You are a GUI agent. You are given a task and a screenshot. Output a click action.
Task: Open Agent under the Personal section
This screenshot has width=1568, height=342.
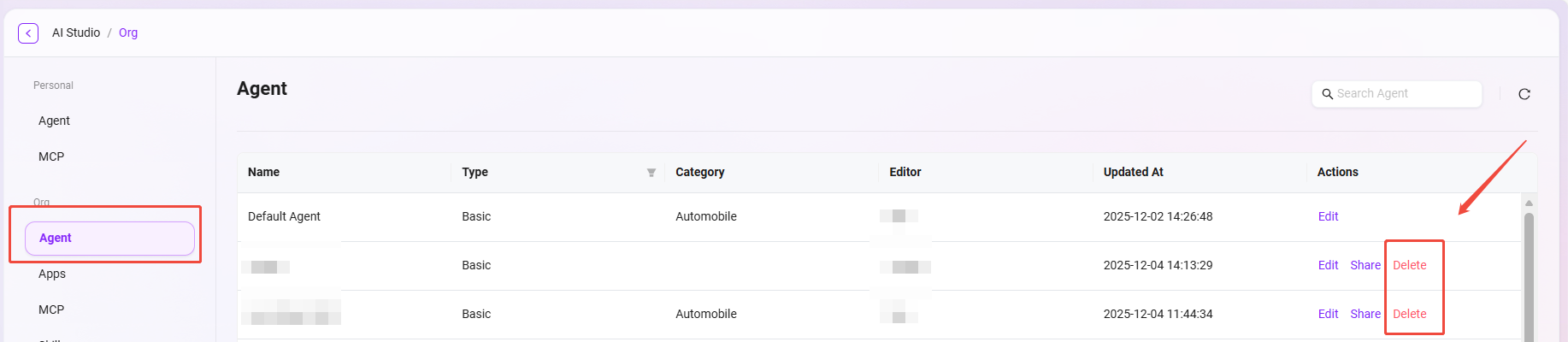point(55,121)
